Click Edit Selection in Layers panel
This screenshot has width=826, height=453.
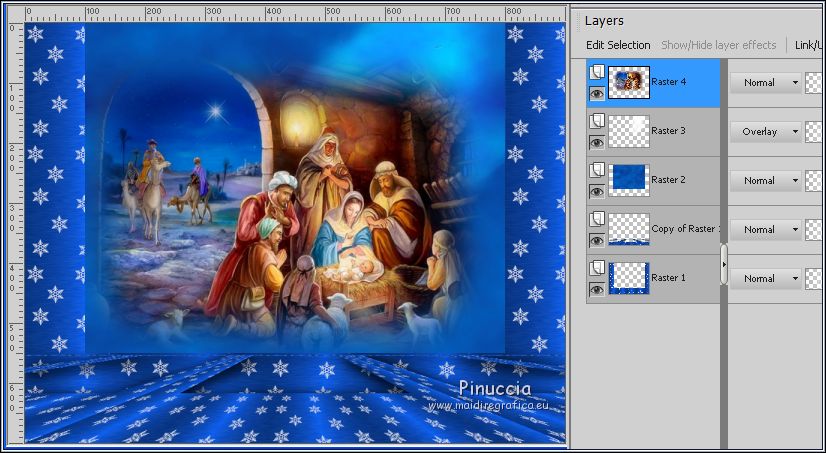[618, 45]
